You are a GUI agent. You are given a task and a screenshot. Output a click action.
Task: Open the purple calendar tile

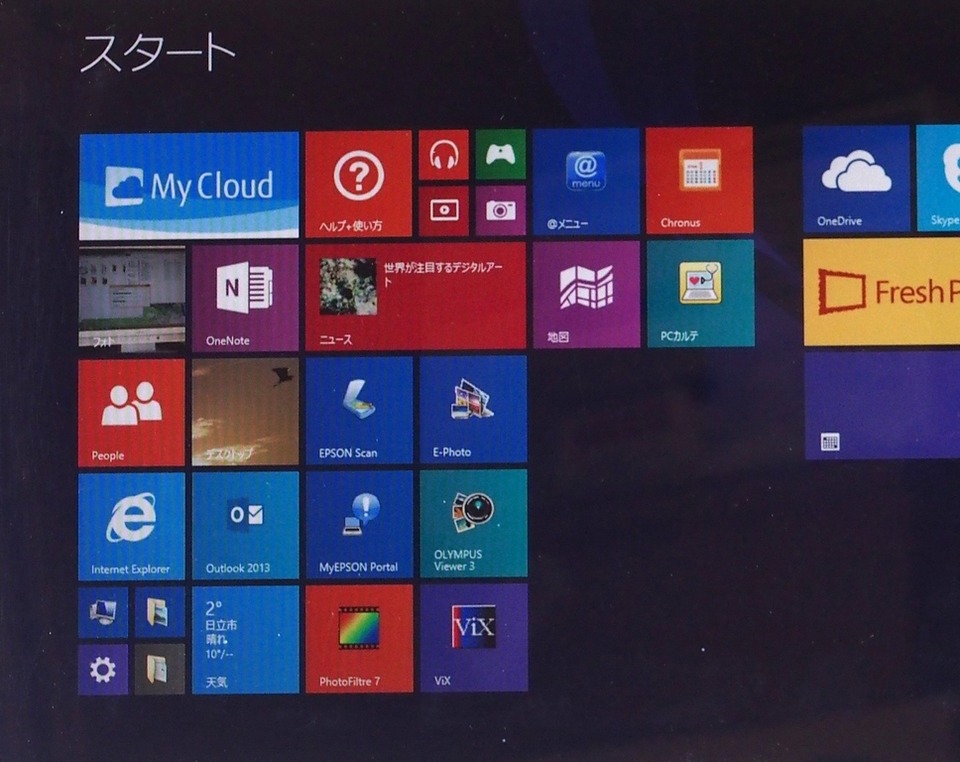[x=882, y=406]
